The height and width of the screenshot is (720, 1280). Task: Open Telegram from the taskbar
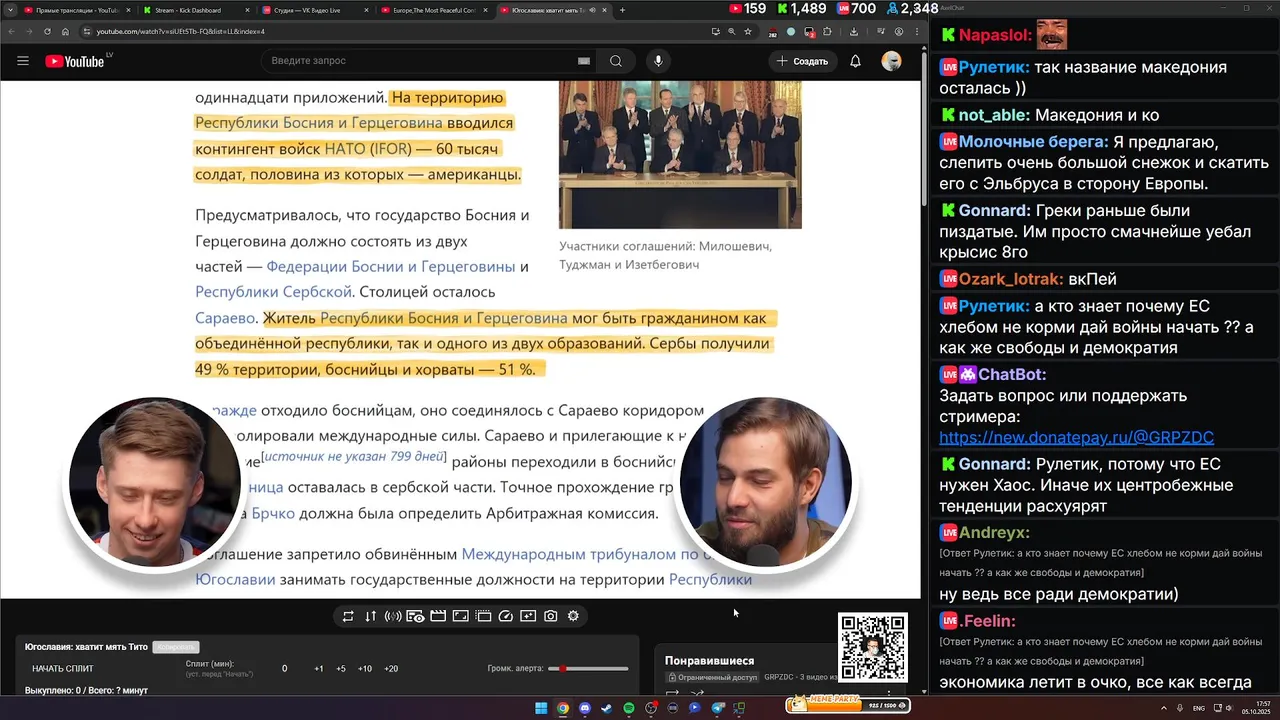pyautogui.click(x=717, y=708)
